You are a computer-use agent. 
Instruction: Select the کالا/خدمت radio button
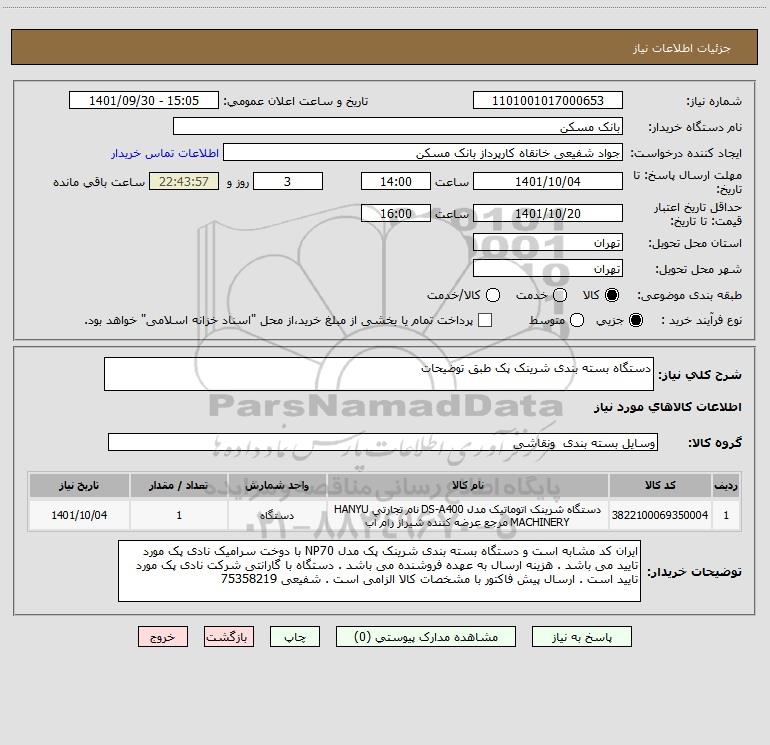(493, 295)
